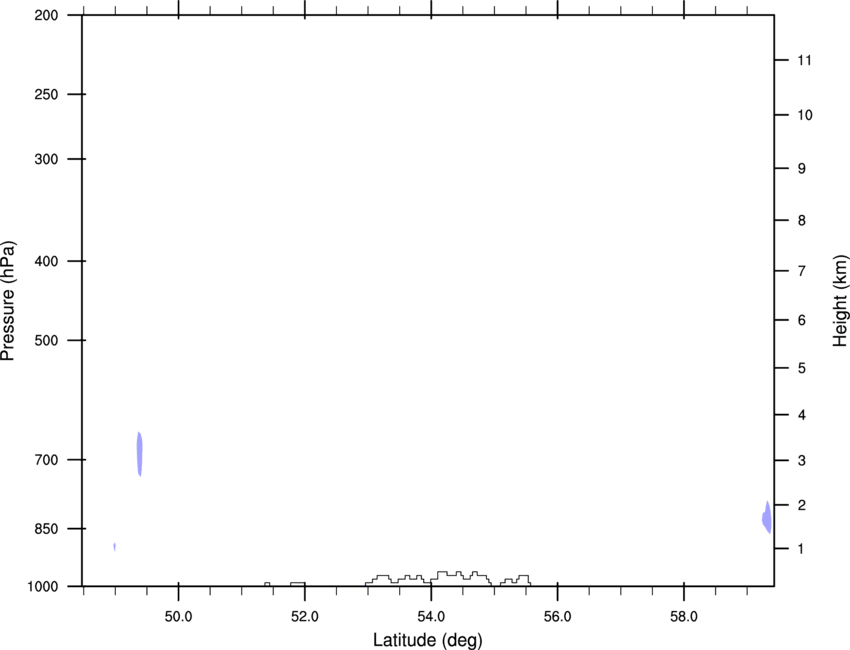Click the 9 km height label
850x650 pixels.
[802, 169]
